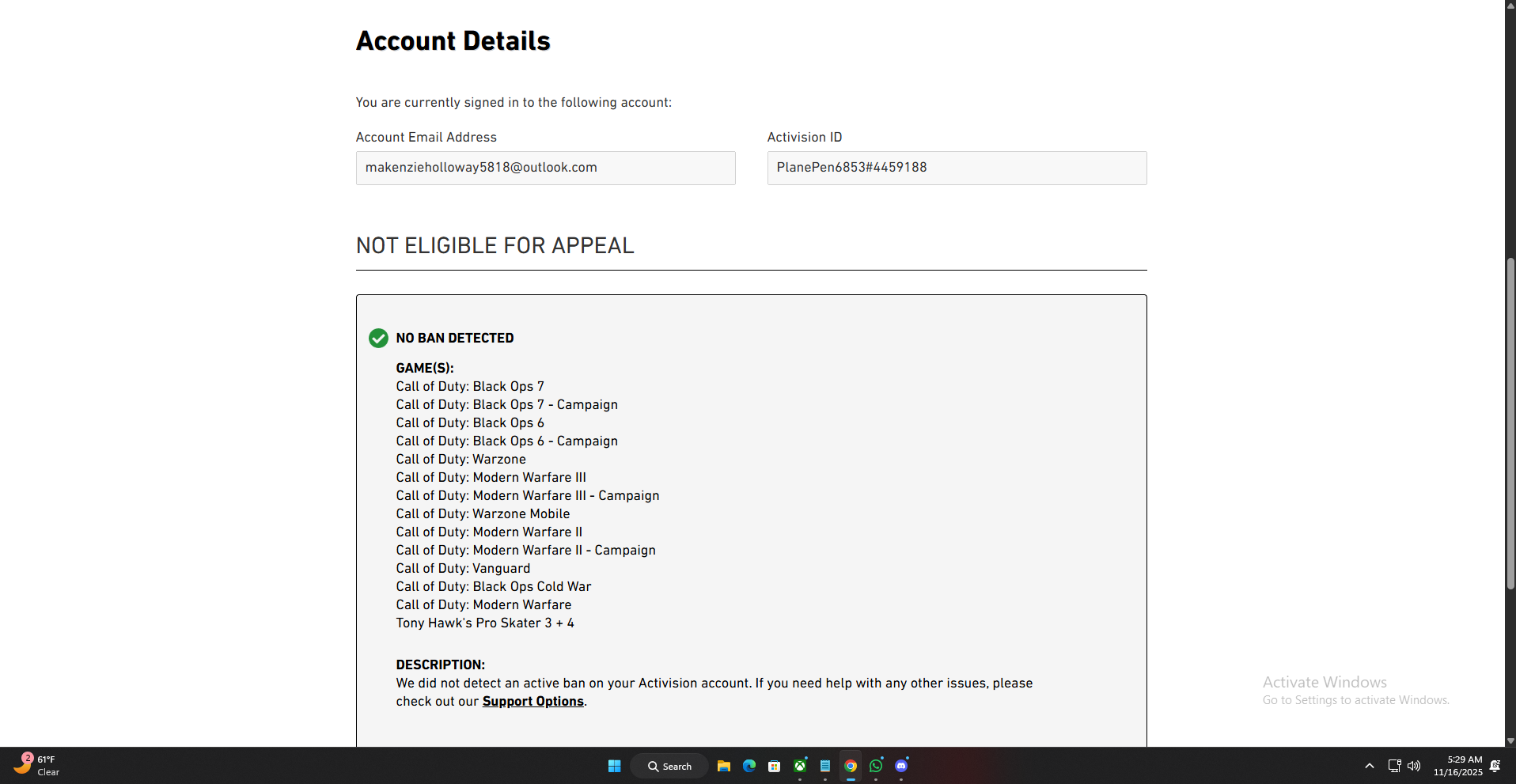Click "Call of Duty: Vanguard" entry

click(464, 568)
